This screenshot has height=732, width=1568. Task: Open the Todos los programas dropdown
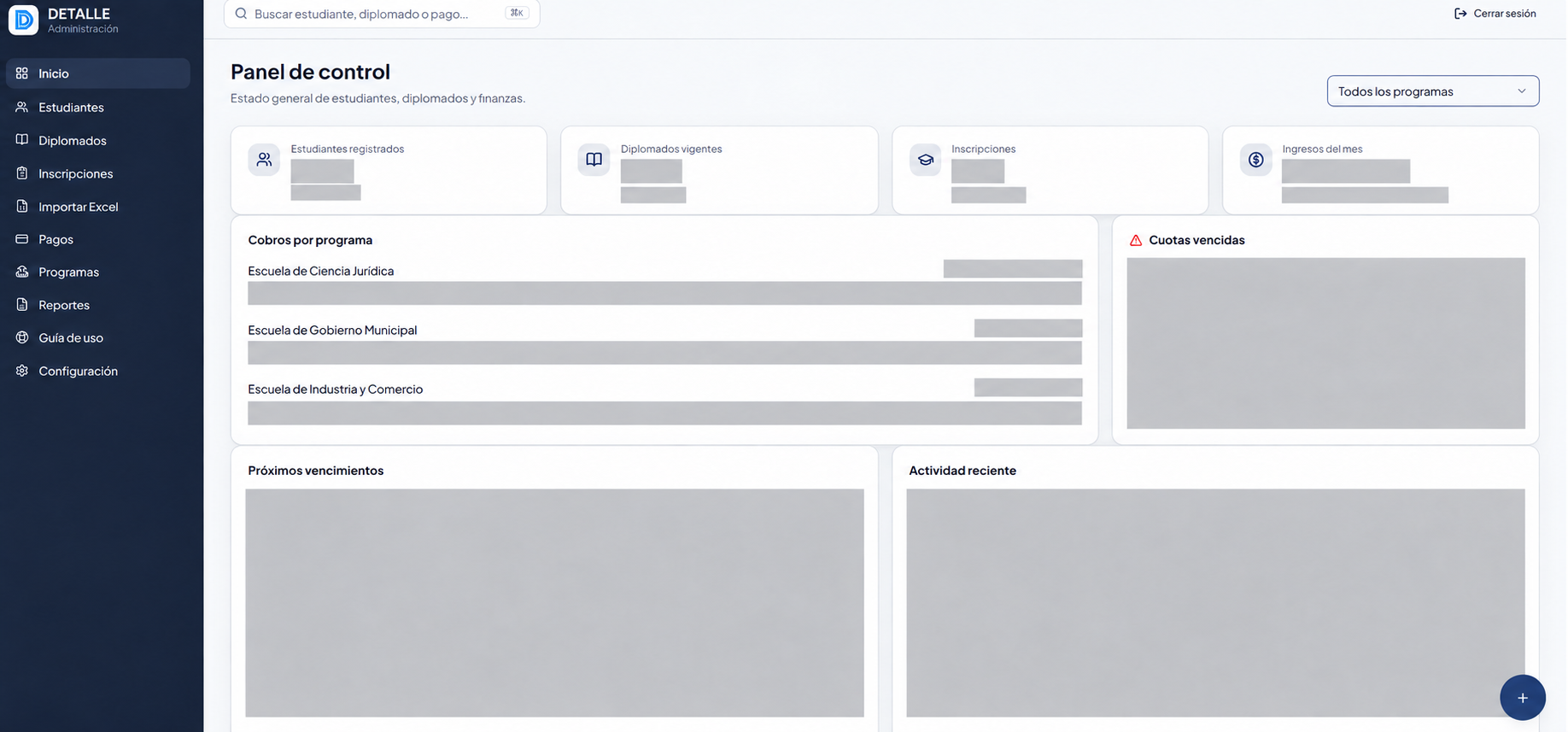[x=1433, y=91]
